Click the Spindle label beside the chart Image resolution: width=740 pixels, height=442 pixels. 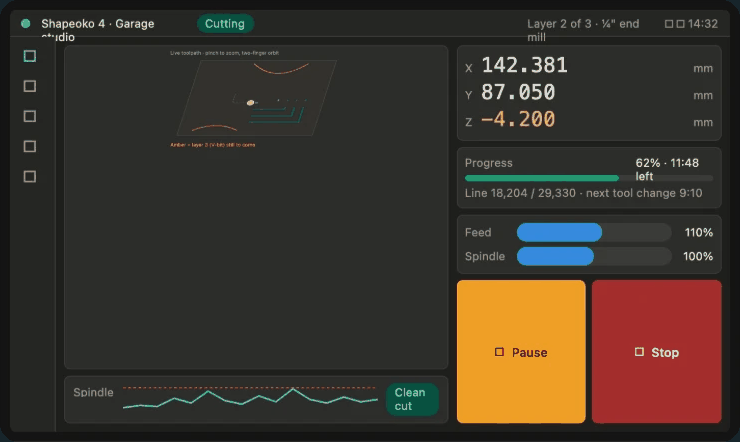93,392
